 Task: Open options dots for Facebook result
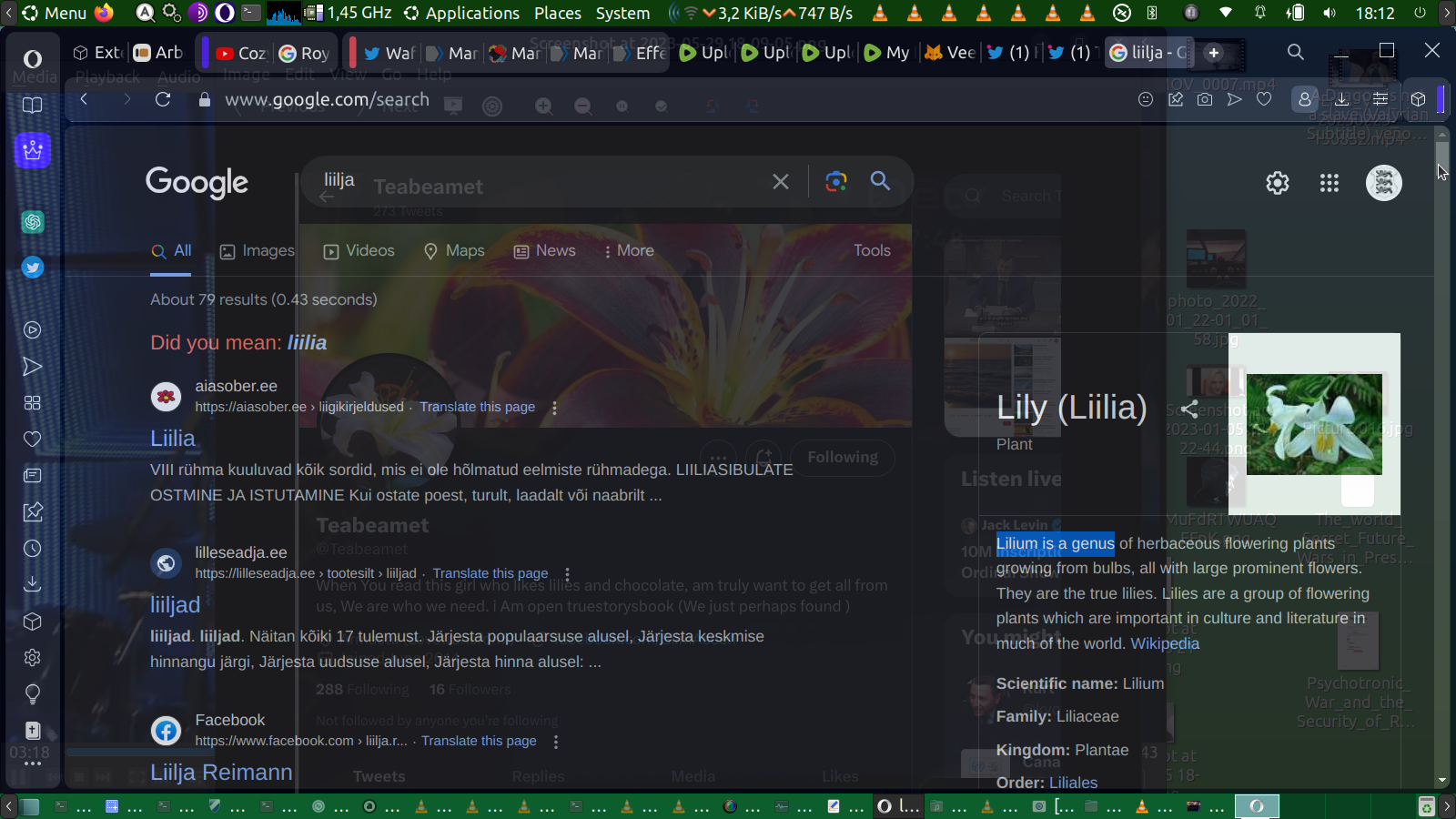(x=556, y=742)
